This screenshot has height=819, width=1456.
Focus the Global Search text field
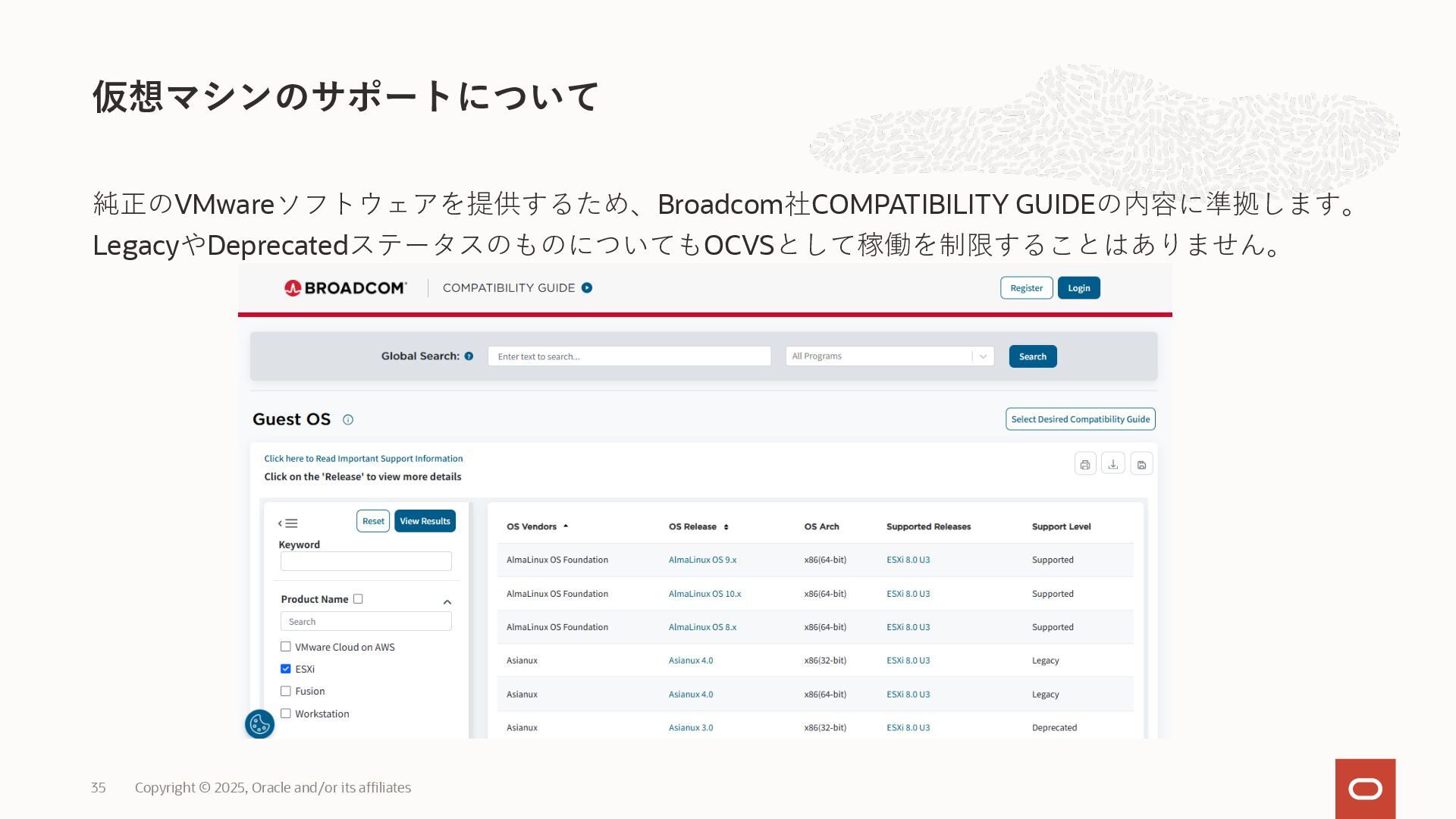click(629, 356)
